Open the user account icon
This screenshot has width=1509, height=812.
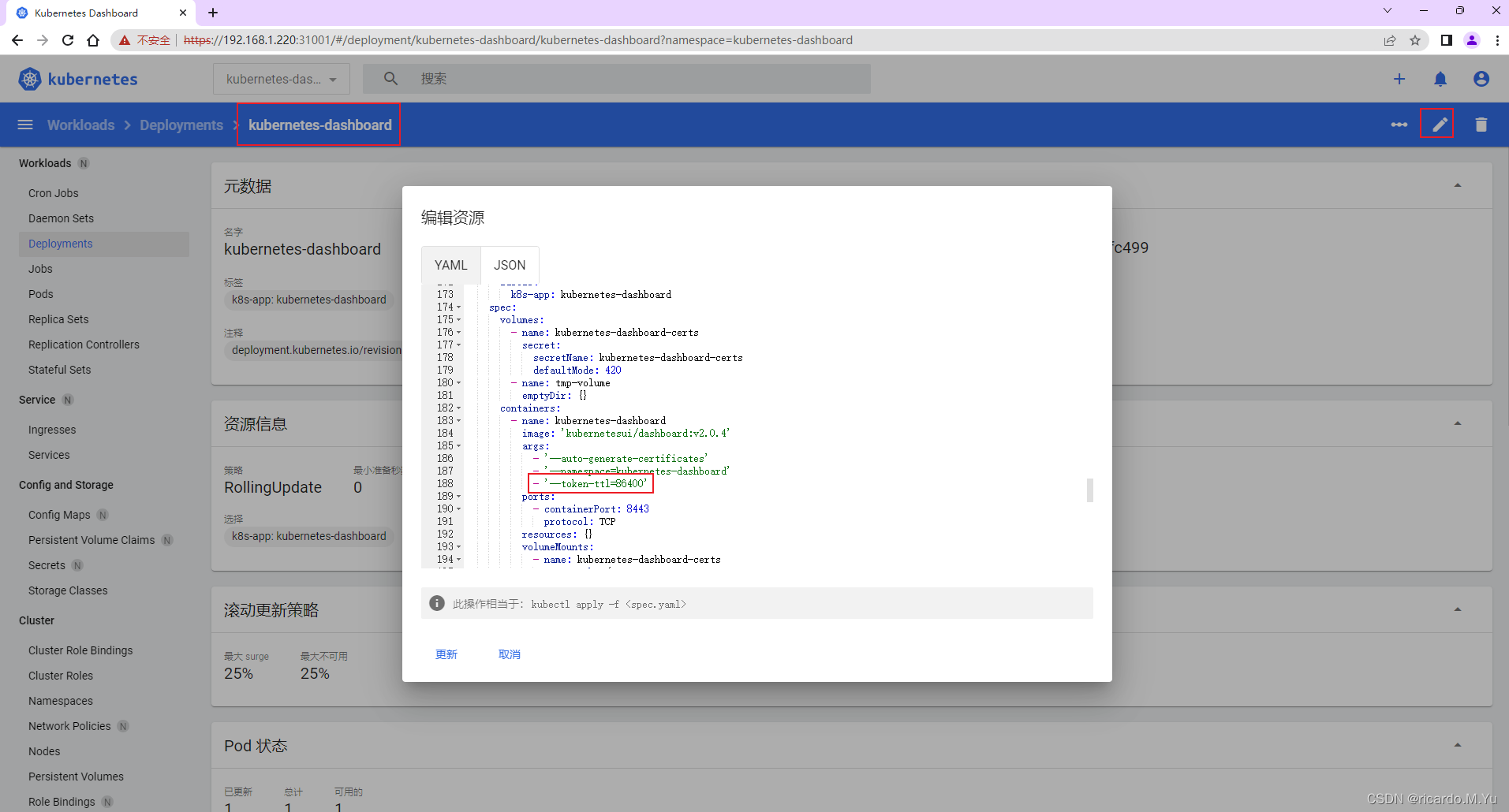pyautogui.click(x=1481, y=79)
